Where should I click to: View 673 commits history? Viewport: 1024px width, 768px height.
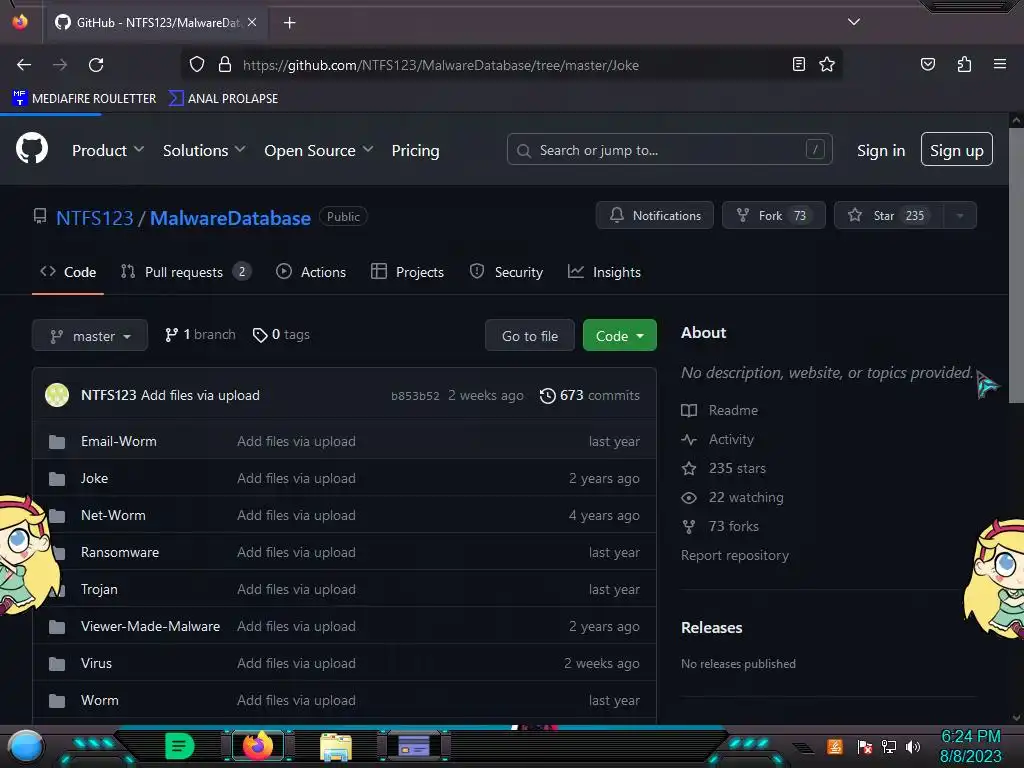[x=590, y=395]
